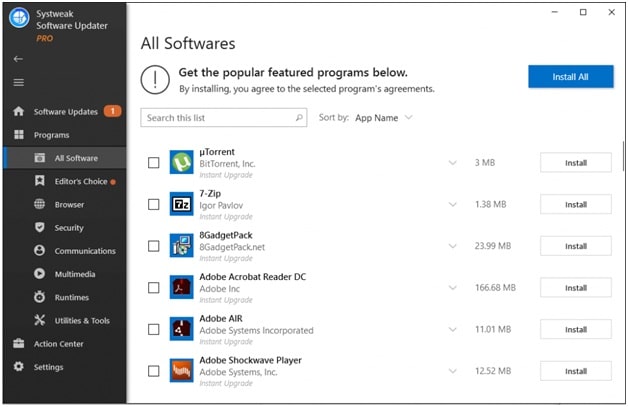Click the Multimedia play icon
Screen dimensions: 628x407
click(x=40, y=274)
